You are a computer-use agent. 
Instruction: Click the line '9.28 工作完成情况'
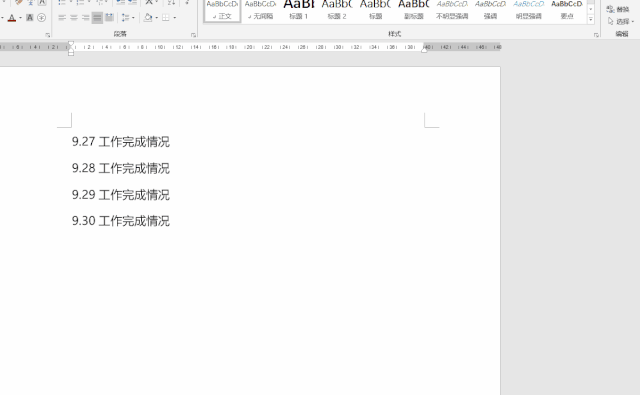(x=121, y=168)
